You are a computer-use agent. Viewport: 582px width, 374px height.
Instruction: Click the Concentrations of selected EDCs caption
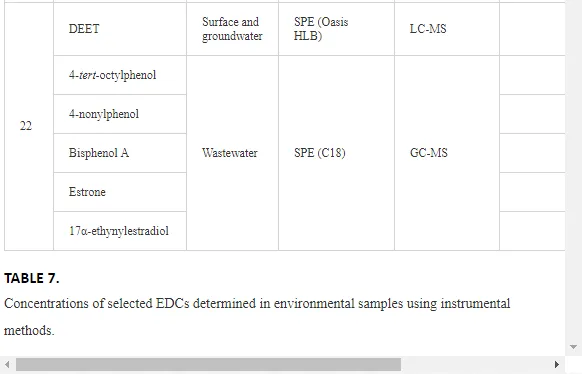coord(257,316)
